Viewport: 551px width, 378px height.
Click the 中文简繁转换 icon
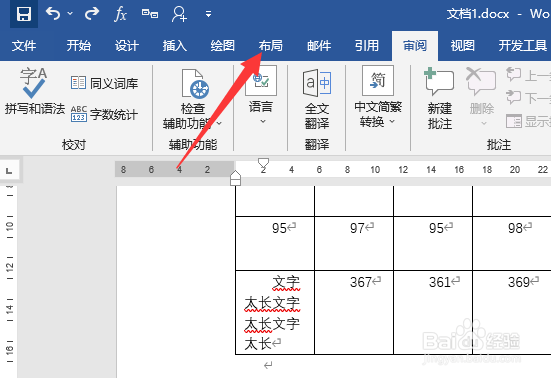coord(378,81)
